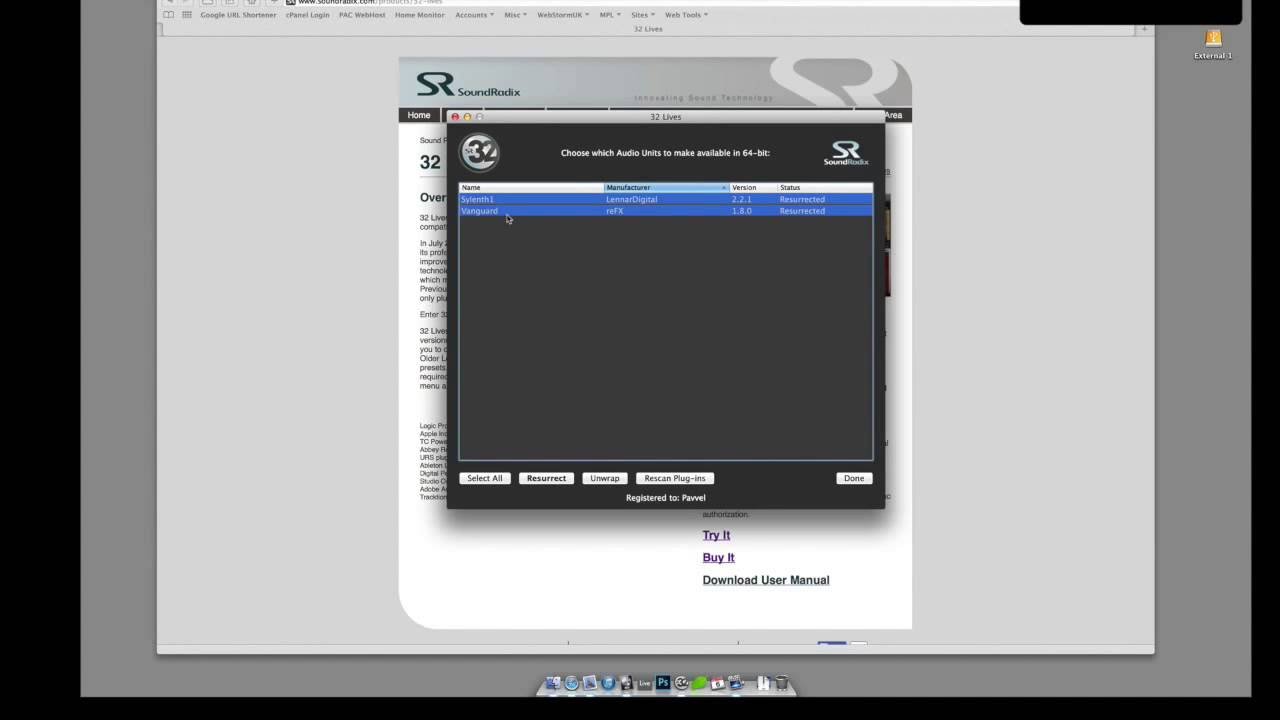Close the 32 Lives window
Screen dimensions: 1280x720
(455, 117)
